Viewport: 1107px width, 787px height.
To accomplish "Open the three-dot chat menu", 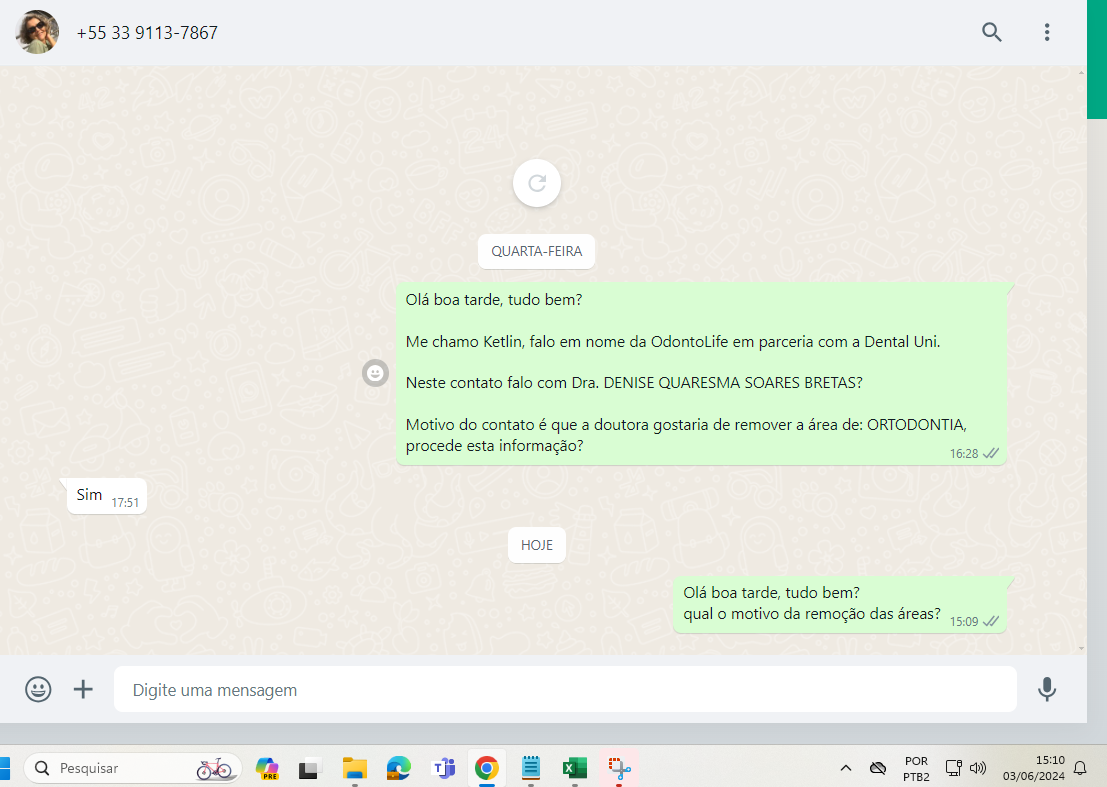I will [1047, 32].
